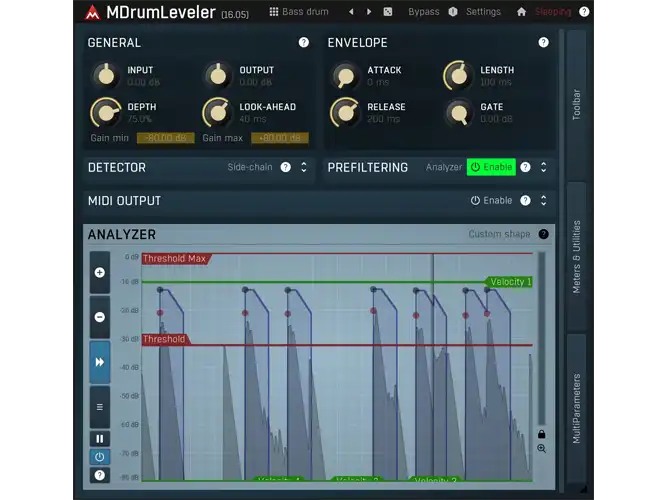Click the random preset dice icon

coord(388,12)
